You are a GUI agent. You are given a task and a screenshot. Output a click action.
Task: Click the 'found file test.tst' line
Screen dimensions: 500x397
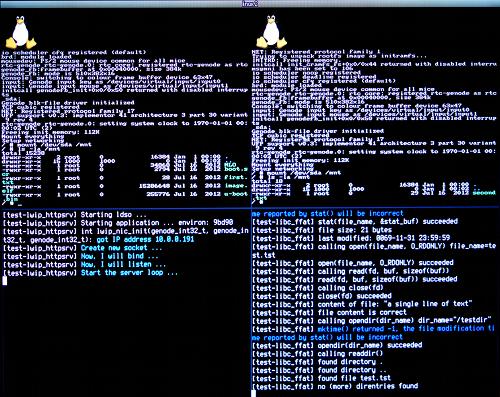click(321, 378)
